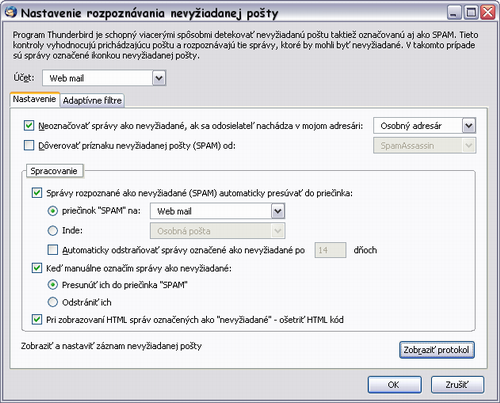Screen dimensions: 500x403
Task: Switch to the 'Adaptívne filtre' tab
Action: pyautogui.click(x=92, y=100)
